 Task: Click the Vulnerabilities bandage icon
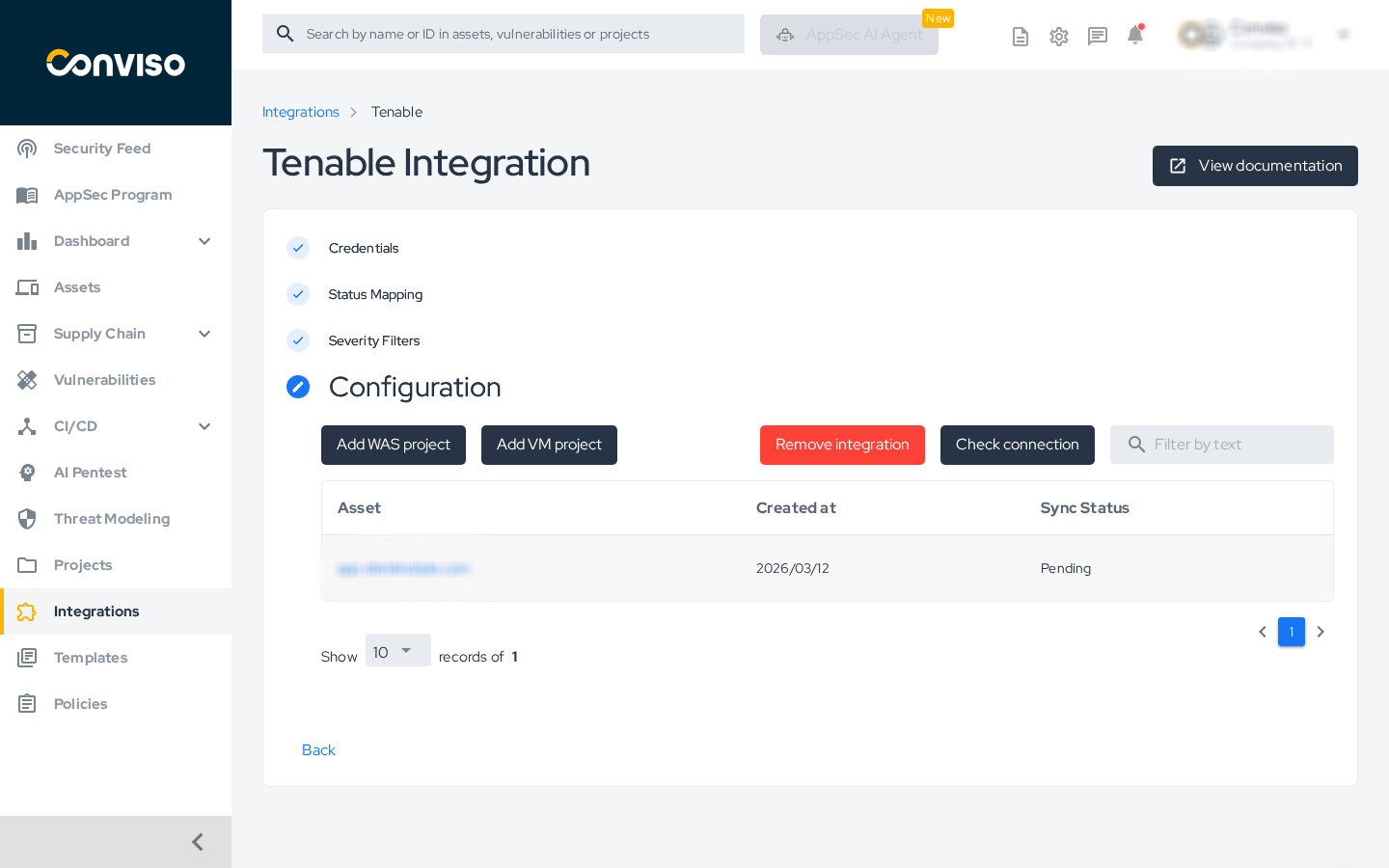pos(27,380)
